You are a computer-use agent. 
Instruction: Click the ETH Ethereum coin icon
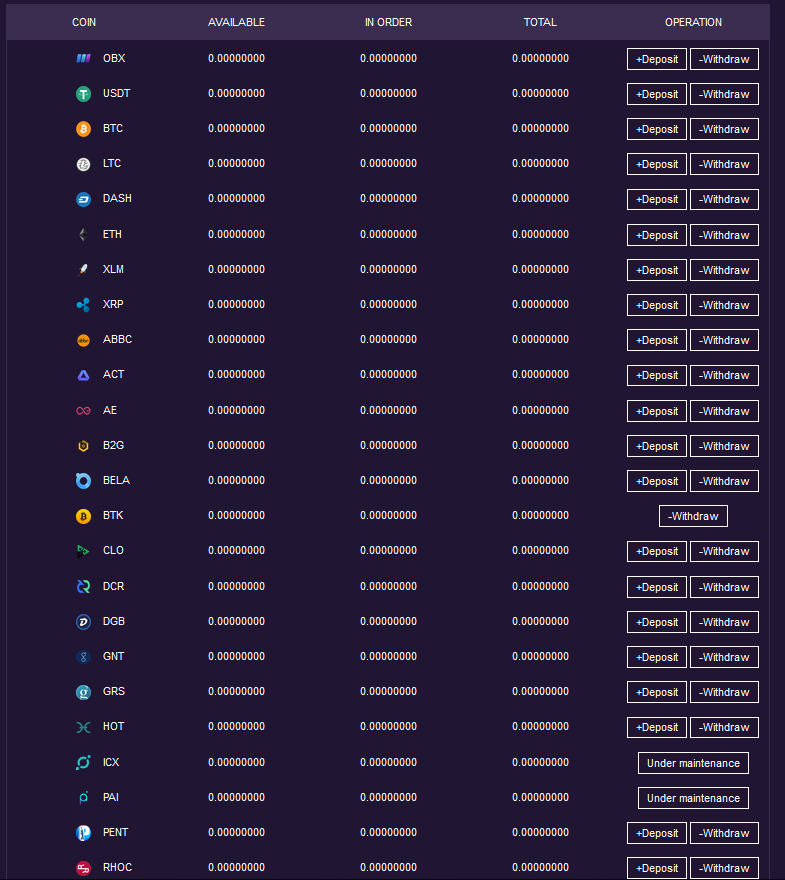[x=84, y=235]
